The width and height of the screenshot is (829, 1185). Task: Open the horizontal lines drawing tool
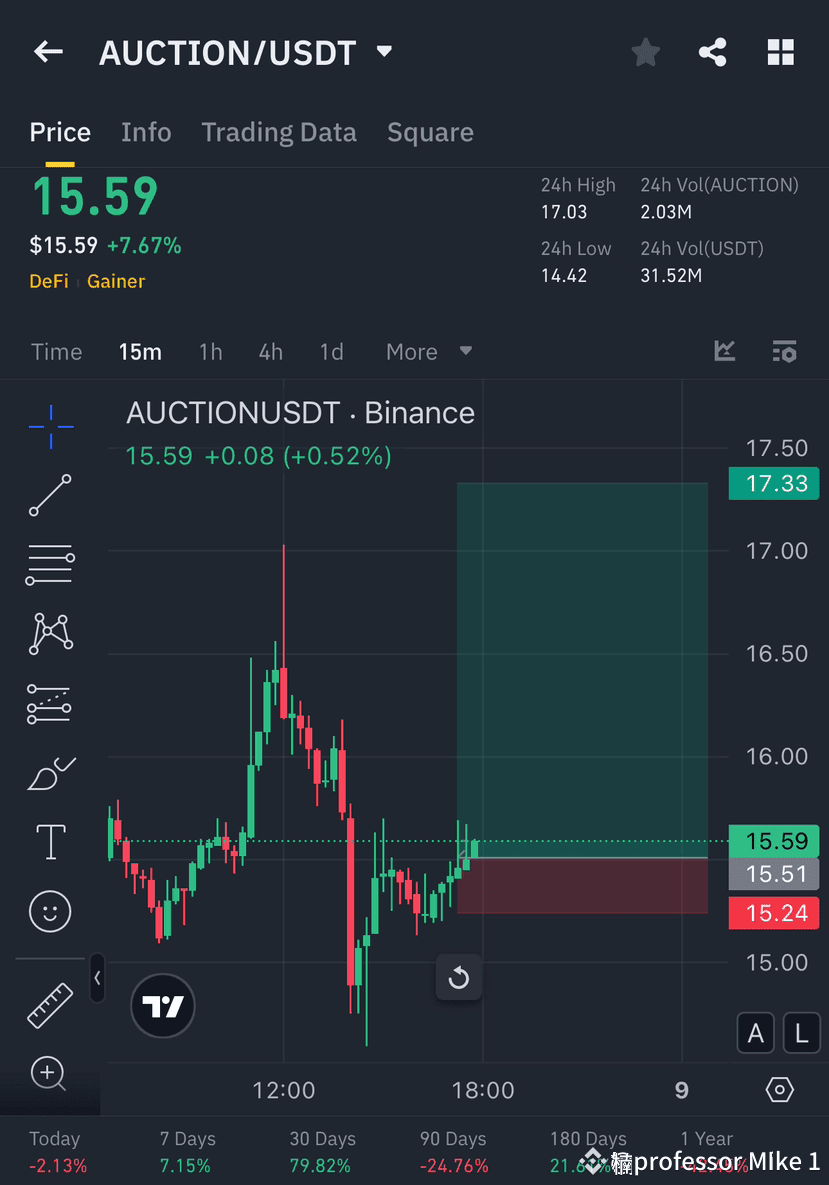[49, 564]
